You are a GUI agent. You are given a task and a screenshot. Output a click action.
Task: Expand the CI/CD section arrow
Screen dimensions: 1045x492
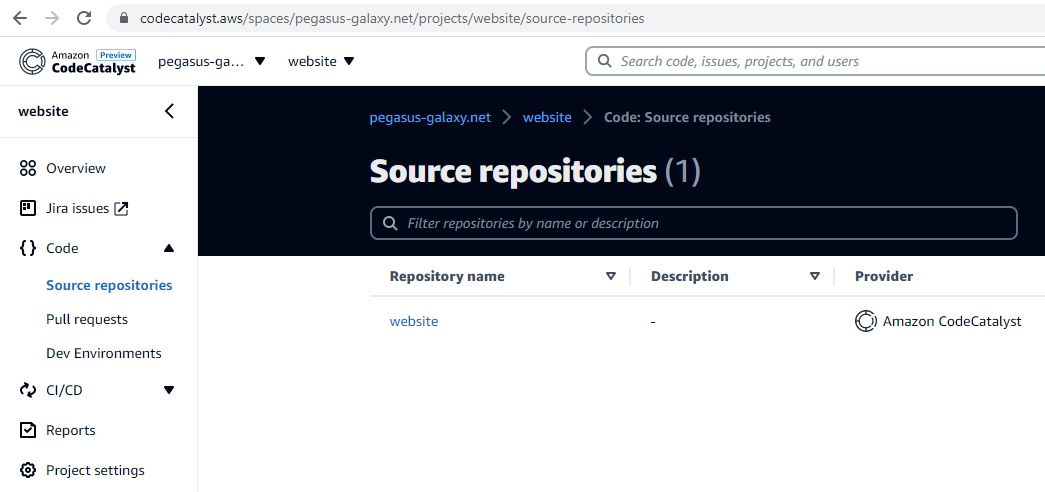[169, 390]
